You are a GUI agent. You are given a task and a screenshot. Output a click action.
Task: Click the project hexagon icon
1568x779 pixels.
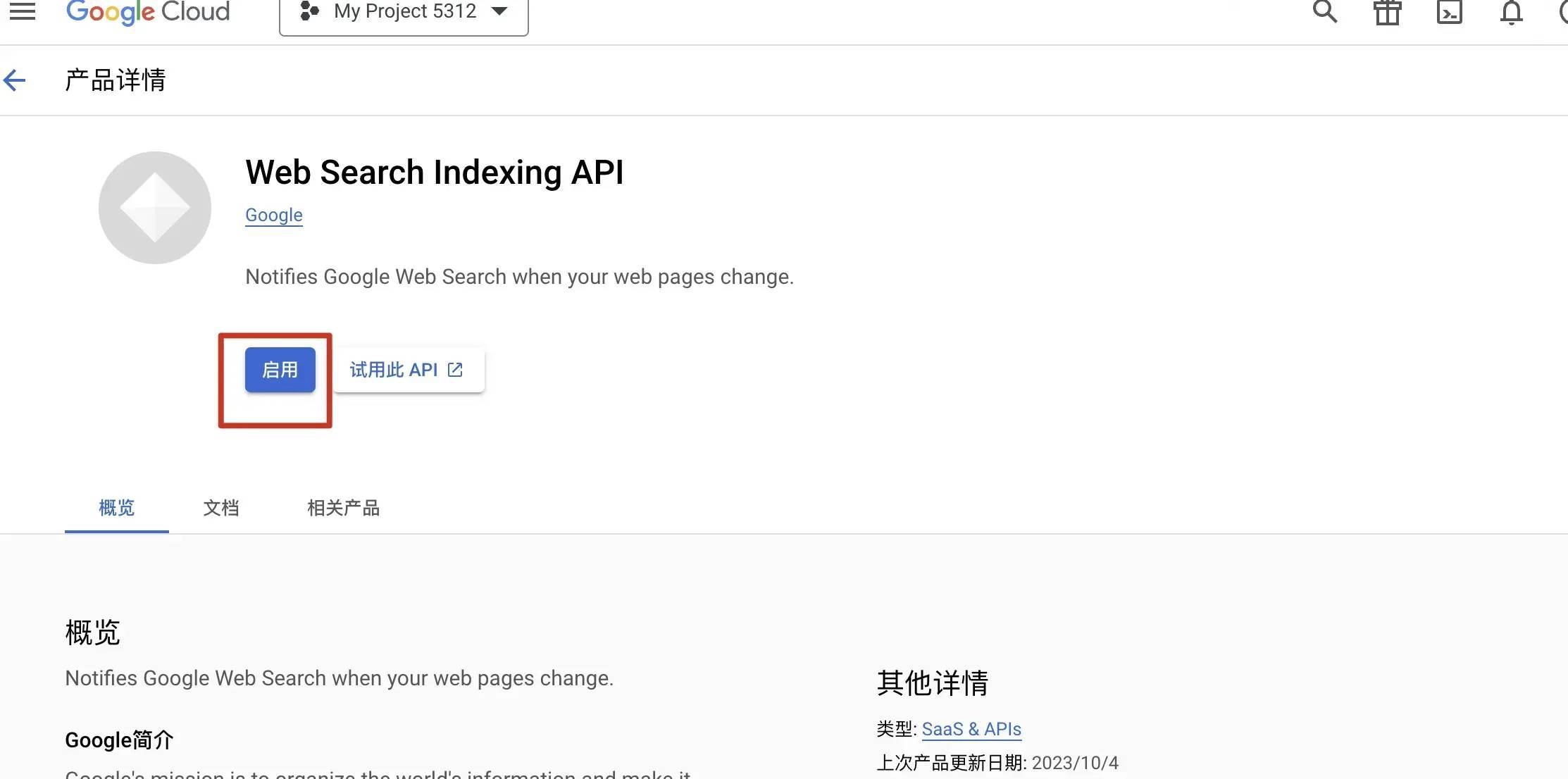[309, 11]
